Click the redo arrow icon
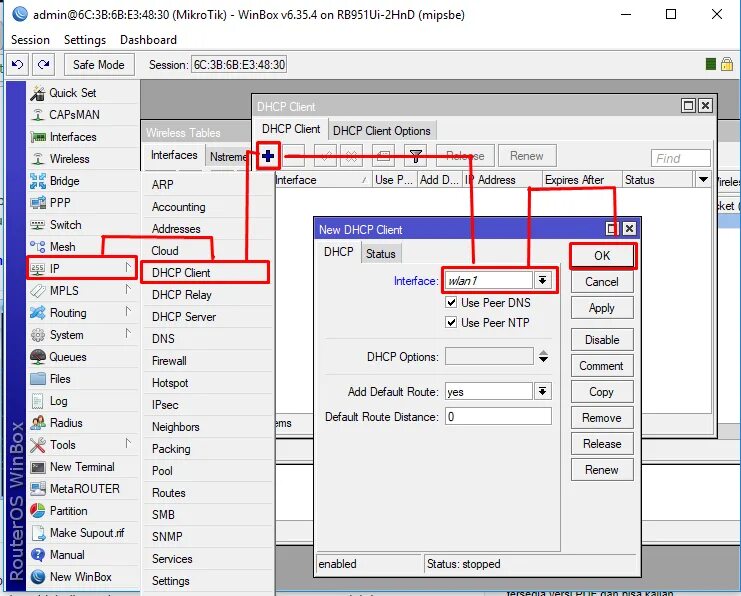741x596 pixels. 43,64
